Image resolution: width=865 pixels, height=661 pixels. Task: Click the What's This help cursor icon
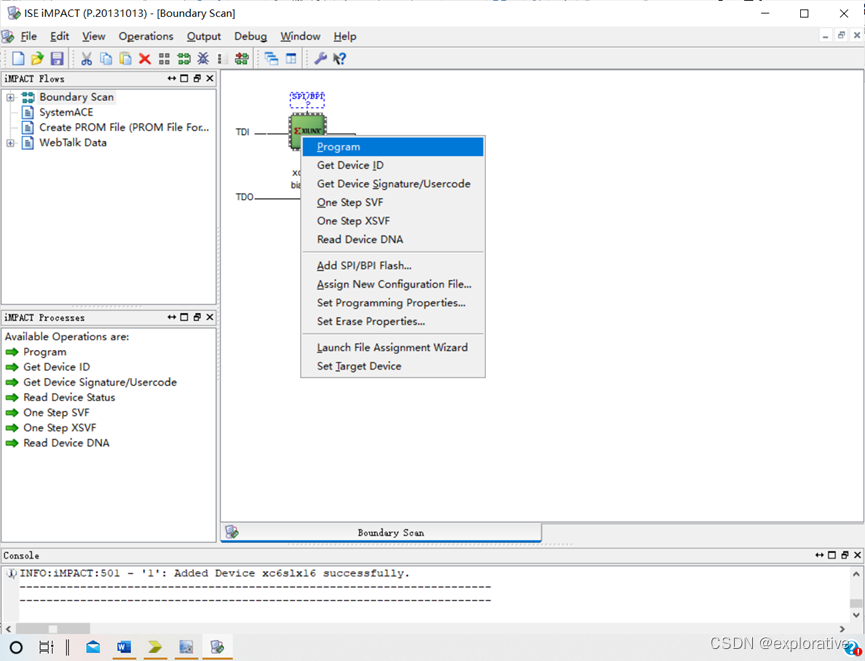340,58
